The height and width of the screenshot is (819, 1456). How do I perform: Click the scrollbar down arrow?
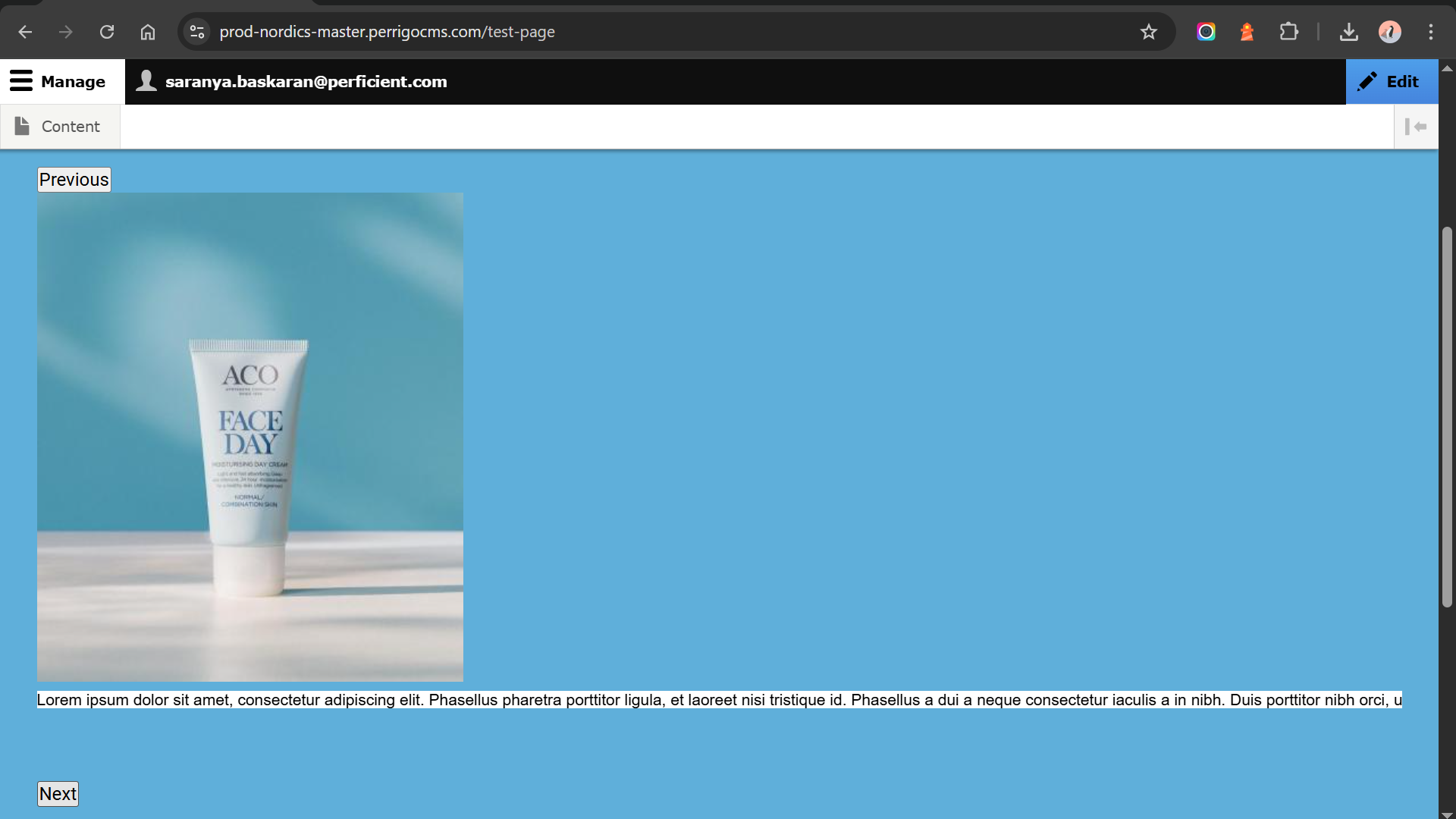[x=1447, y=814]
